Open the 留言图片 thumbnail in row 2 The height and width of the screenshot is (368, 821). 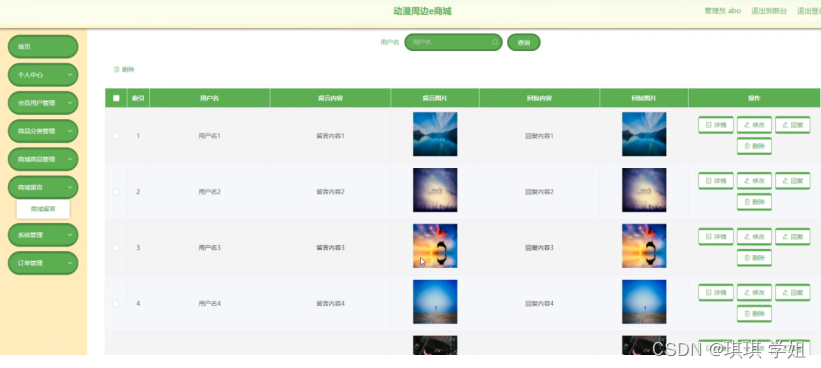(435, 190)
